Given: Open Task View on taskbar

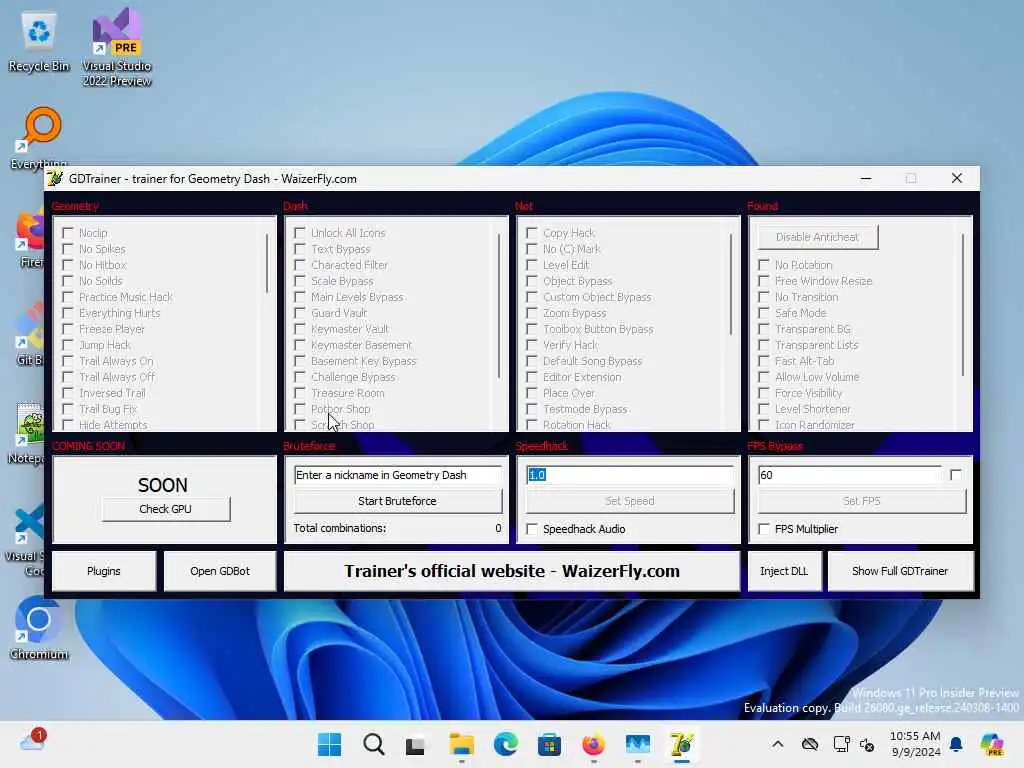Looking at the screenshot, I should click(416, 744).
